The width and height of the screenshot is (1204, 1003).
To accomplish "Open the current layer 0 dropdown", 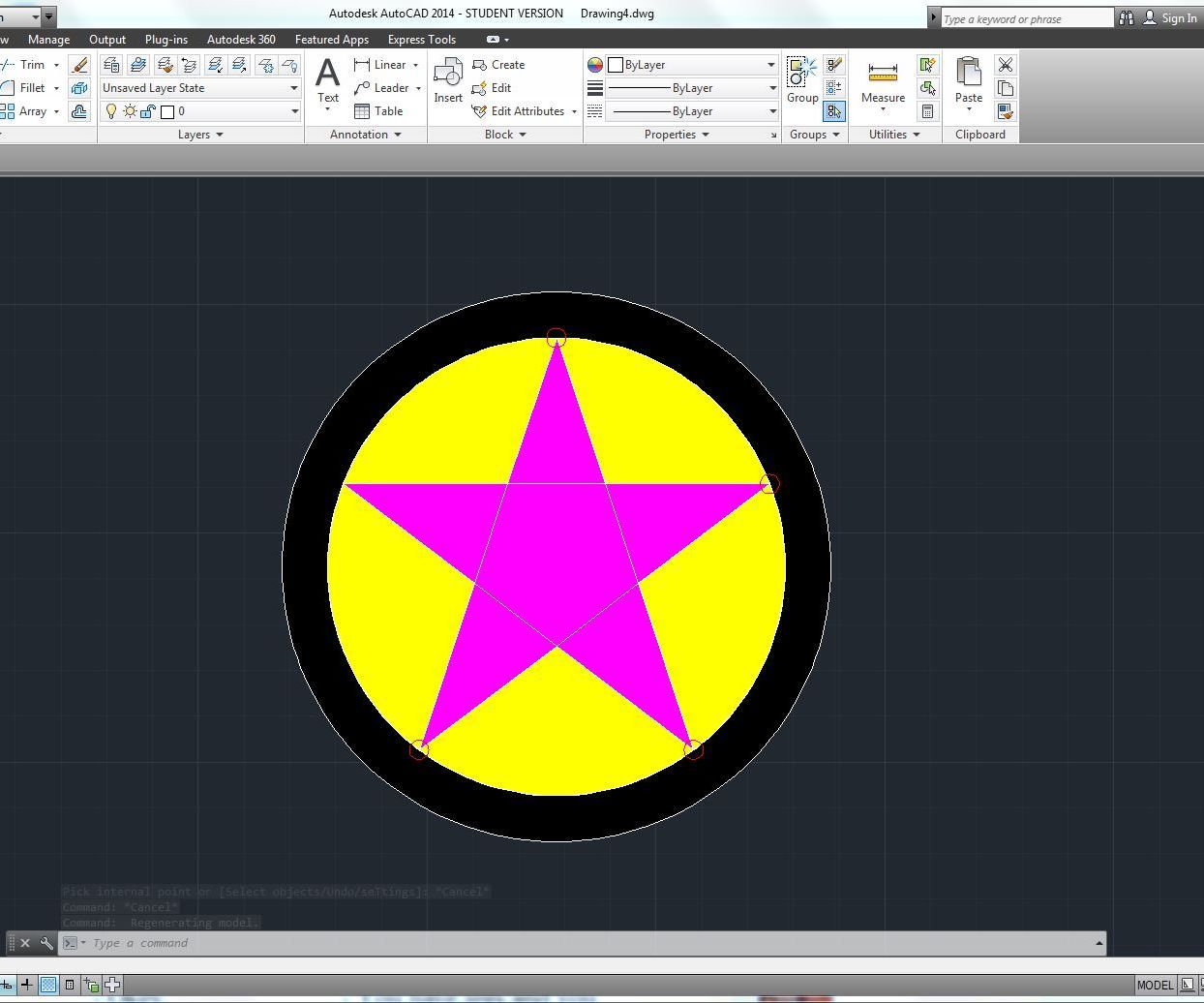I will coord(200,111).
